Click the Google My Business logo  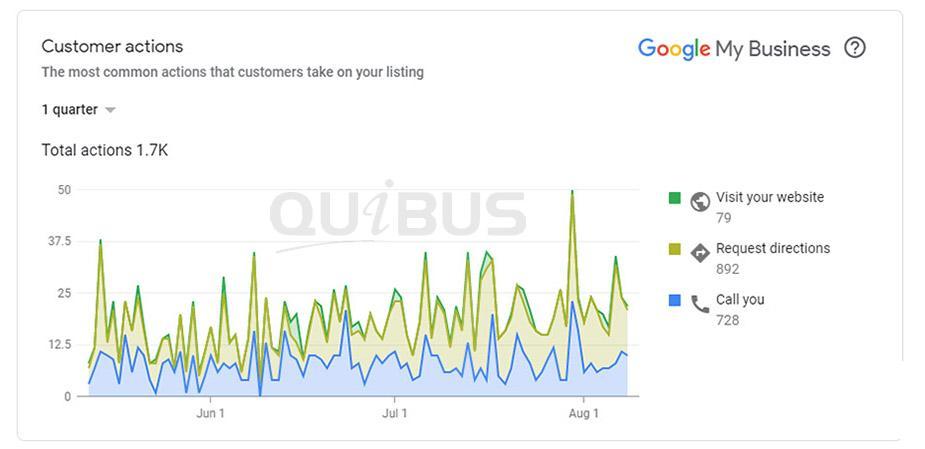[734, 49]
